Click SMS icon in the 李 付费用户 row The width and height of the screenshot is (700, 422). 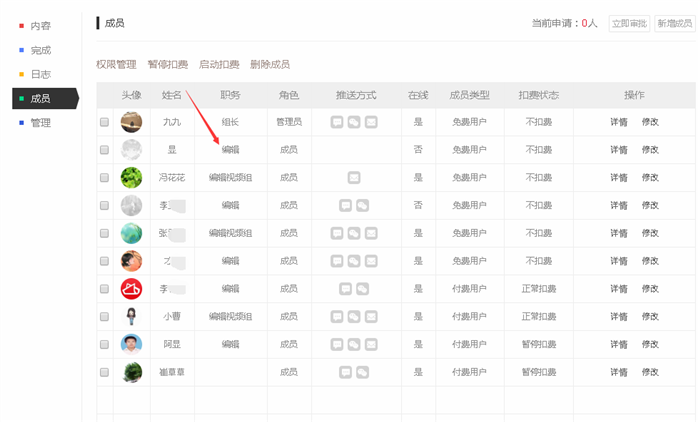pos(346,289)
